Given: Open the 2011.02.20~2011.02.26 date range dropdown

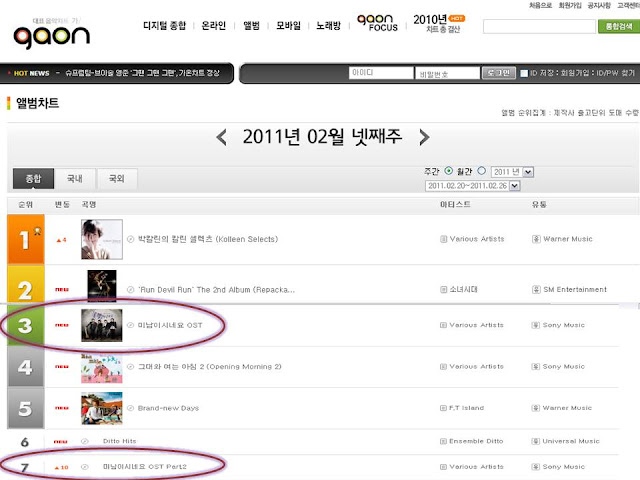Looking at the screenshot, I should tap(473, 186).
